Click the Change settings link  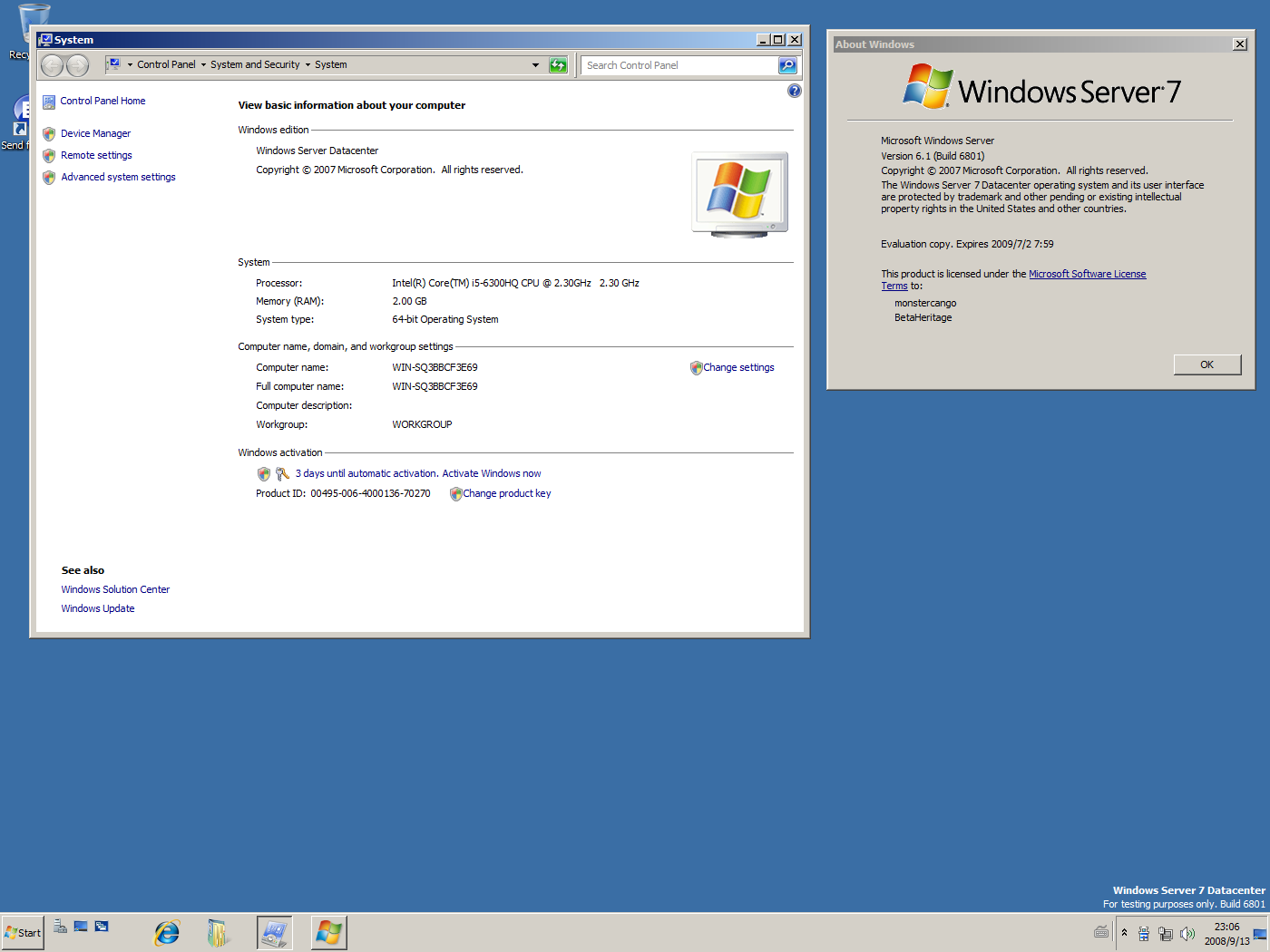738,368
